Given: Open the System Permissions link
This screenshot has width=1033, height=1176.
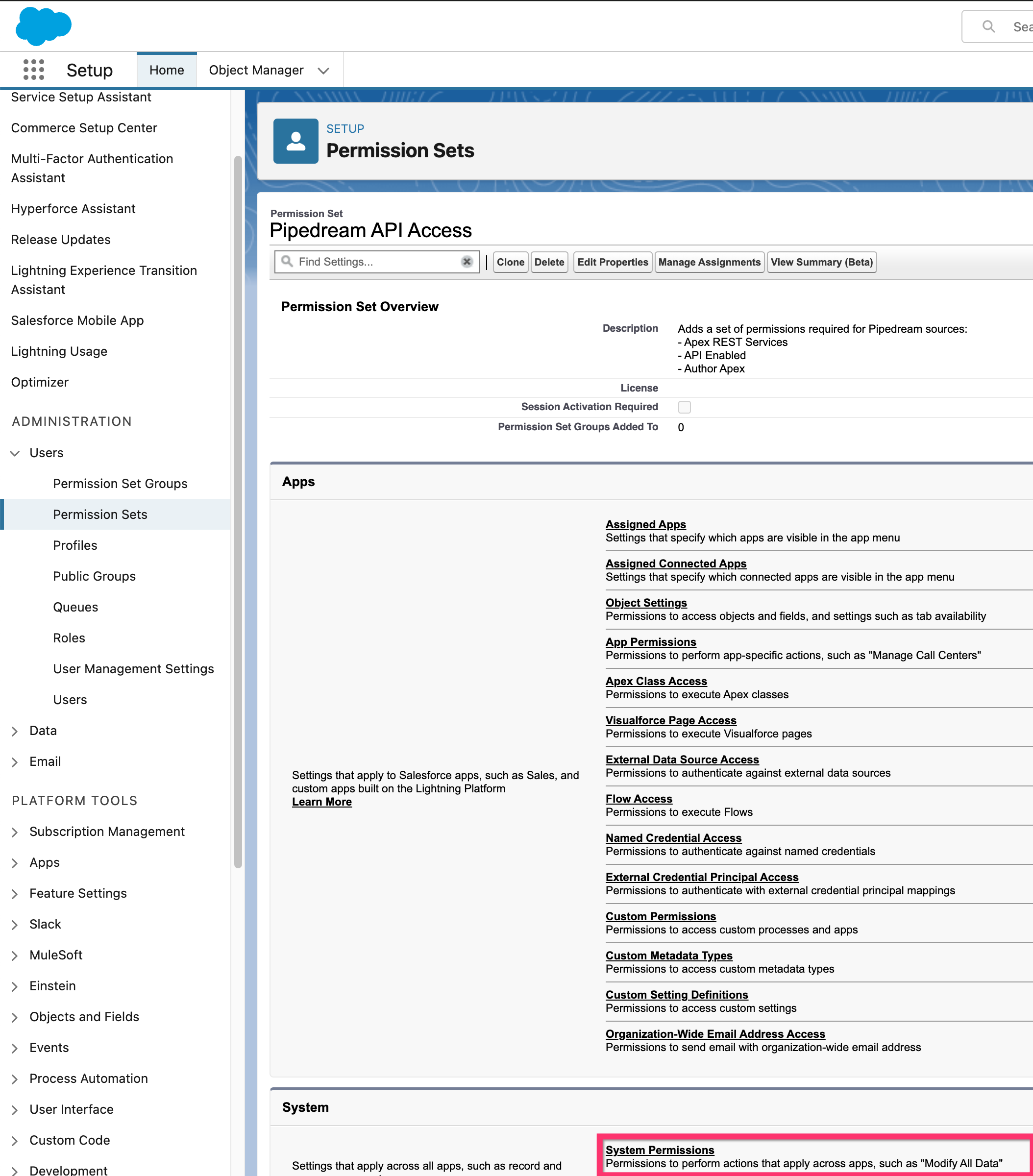Looking at the screenshot, I should click(x=660, y=1150).
